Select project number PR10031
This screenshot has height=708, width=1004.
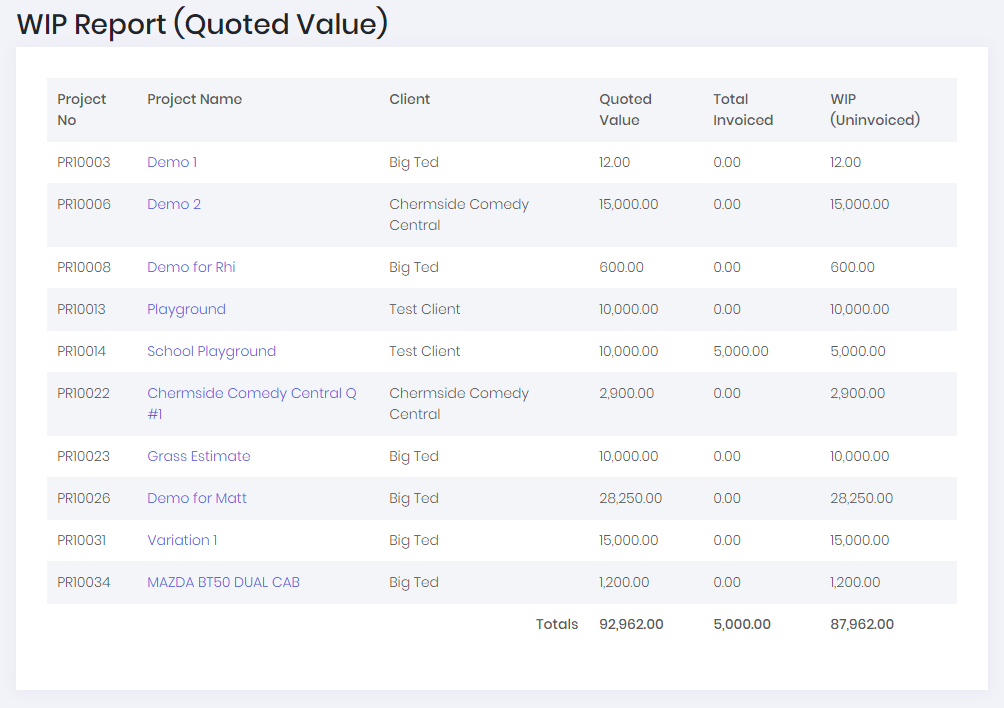(x=81, y=540)
